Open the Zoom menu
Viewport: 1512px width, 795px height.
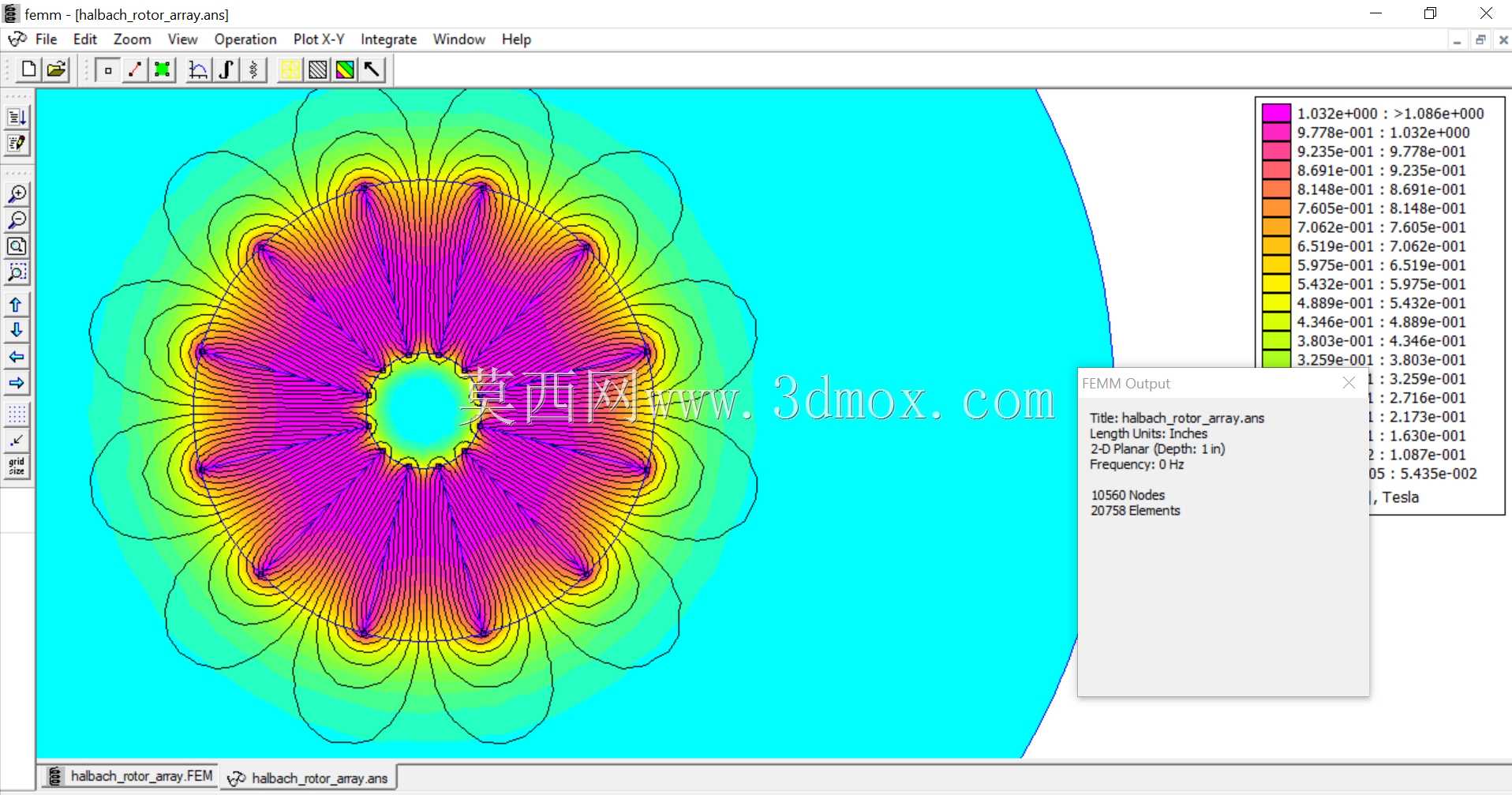pyautogui.click(x=132, y=39)
